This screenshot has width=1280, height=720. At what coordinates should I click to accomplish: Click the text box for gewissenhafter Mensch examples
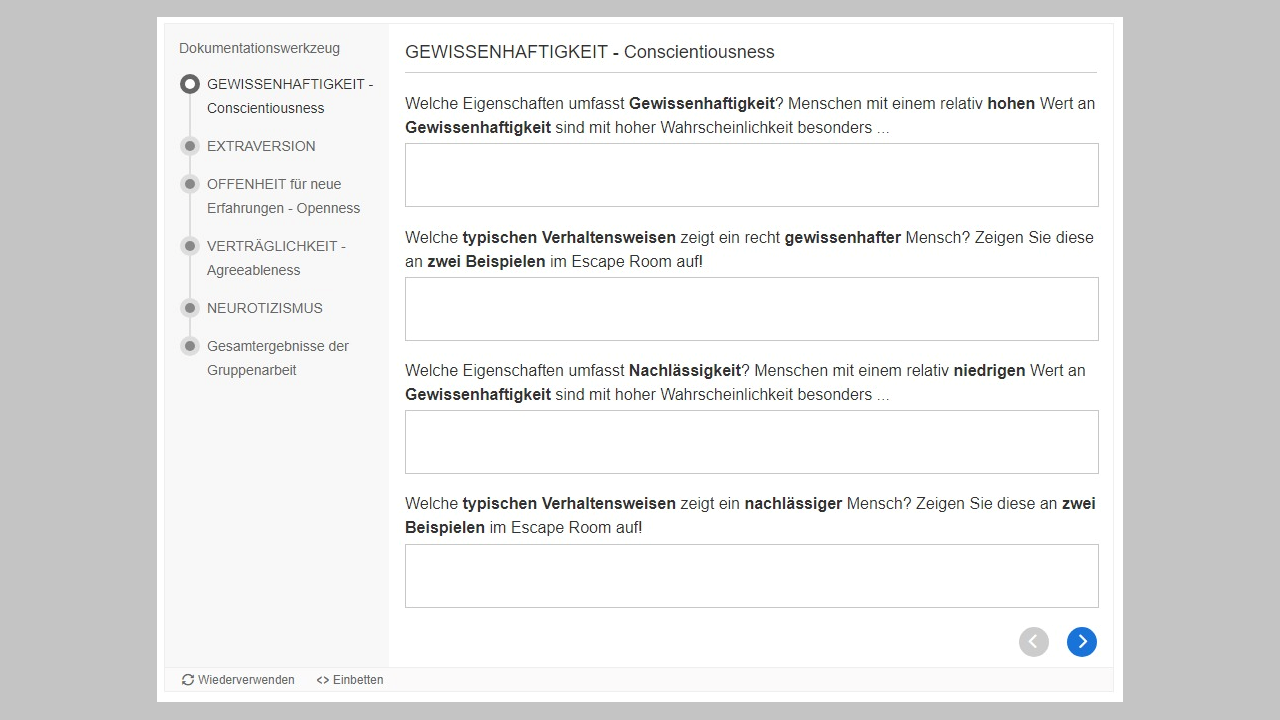(x=751, y=309)
